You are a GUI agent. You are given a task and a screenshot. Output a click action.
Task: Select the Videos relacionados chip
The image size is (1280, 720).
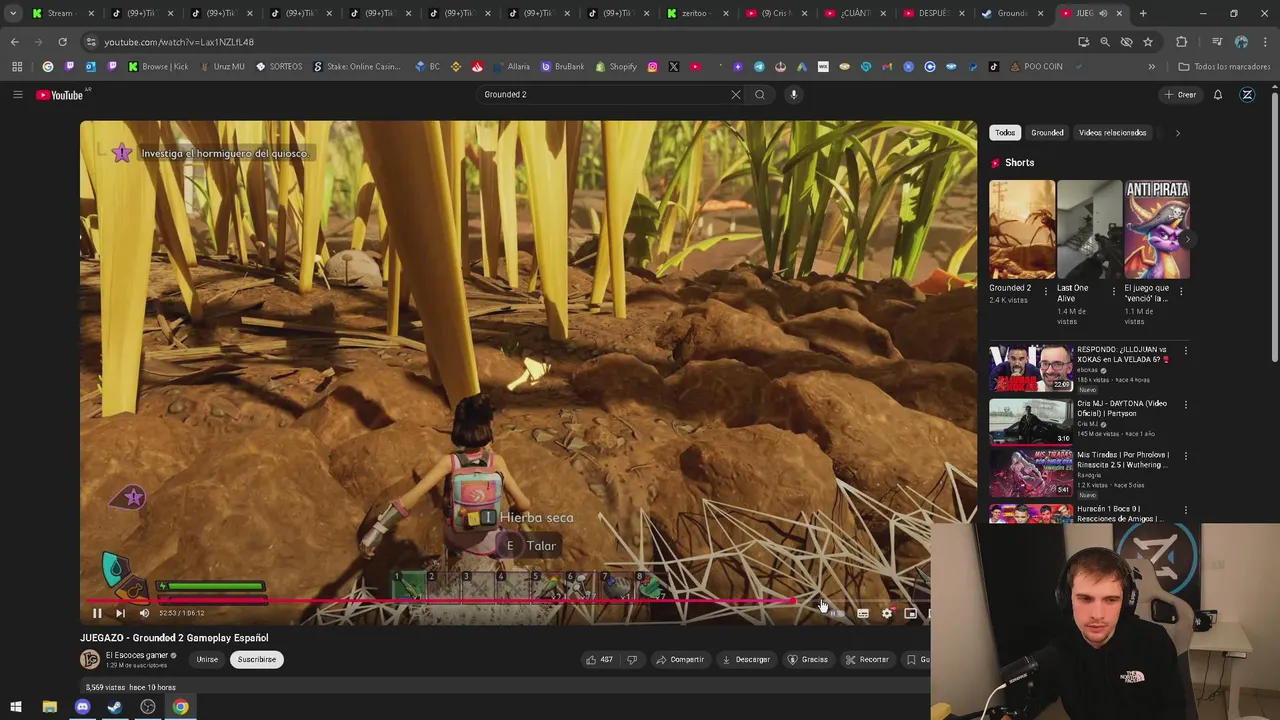coord(1112,132)
